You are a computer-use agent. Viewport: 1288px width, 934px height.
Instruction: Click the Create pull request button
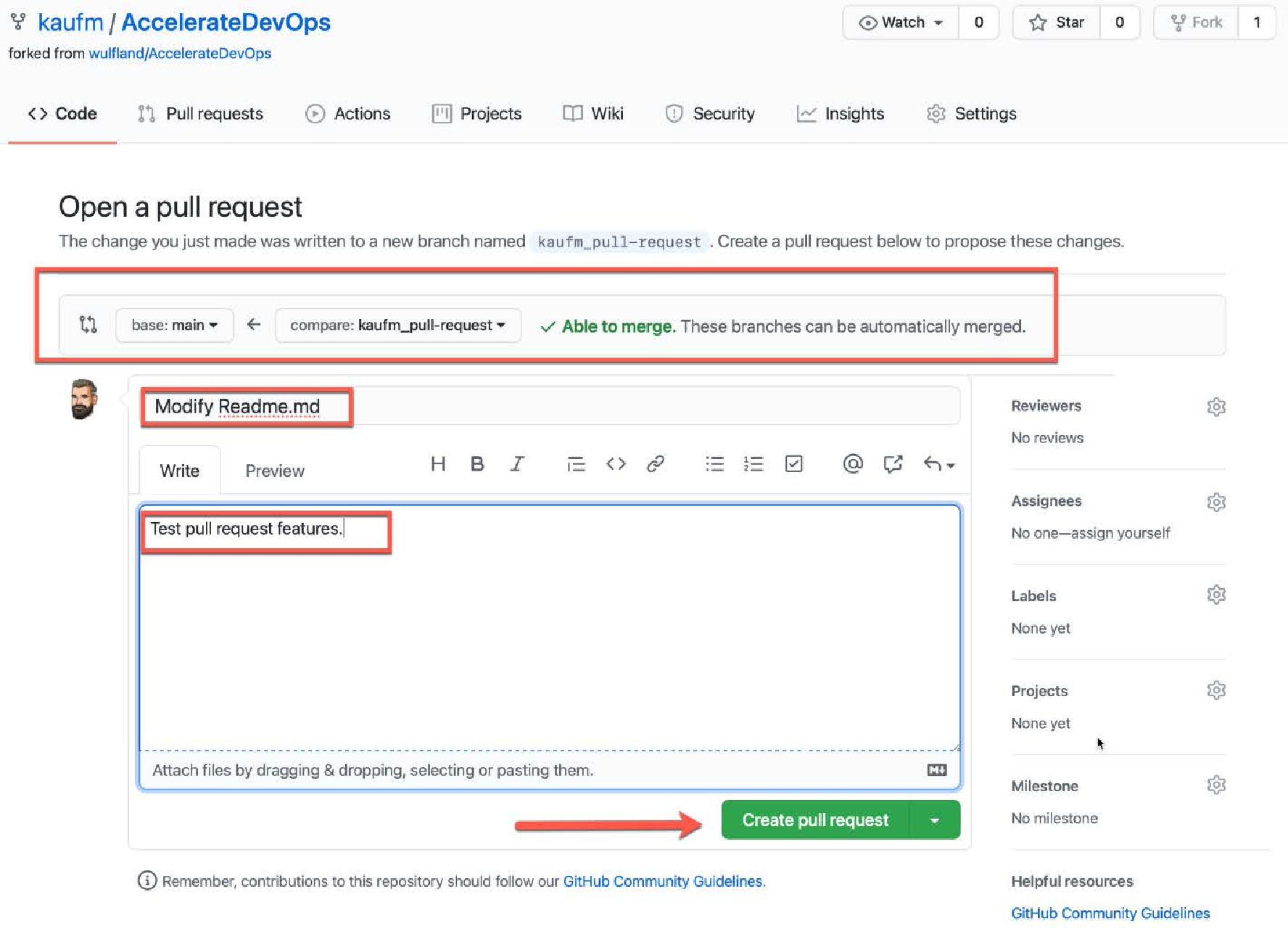click(815, 820)
